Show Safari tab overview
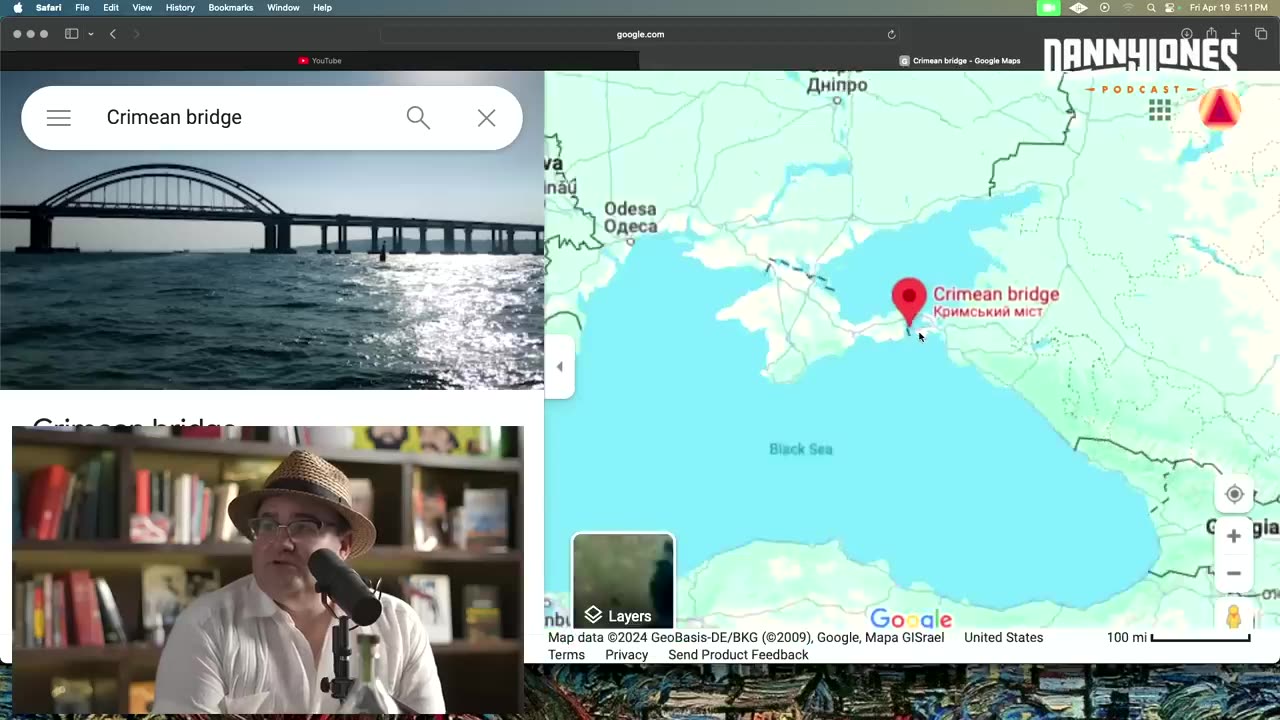The height and width of the screenshot is (720, 1280). (x=1260, y=34)
